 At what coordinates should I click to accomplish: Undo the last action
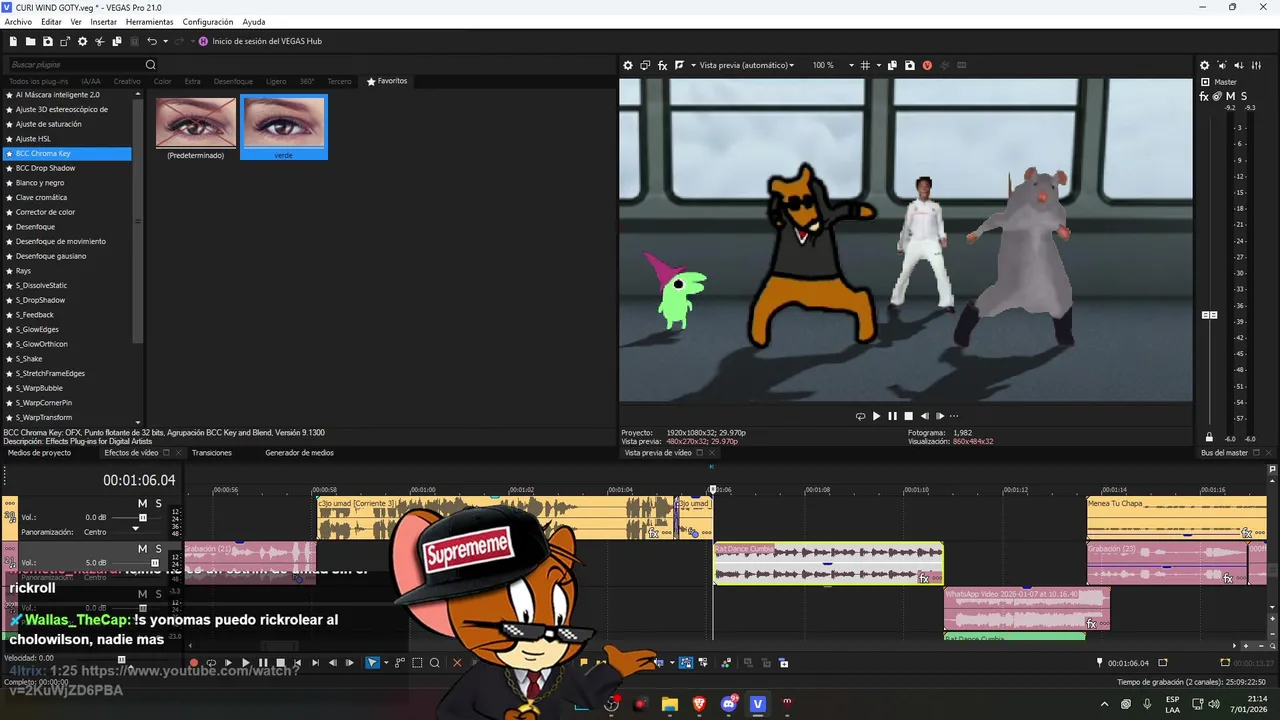tap(152, 41)
